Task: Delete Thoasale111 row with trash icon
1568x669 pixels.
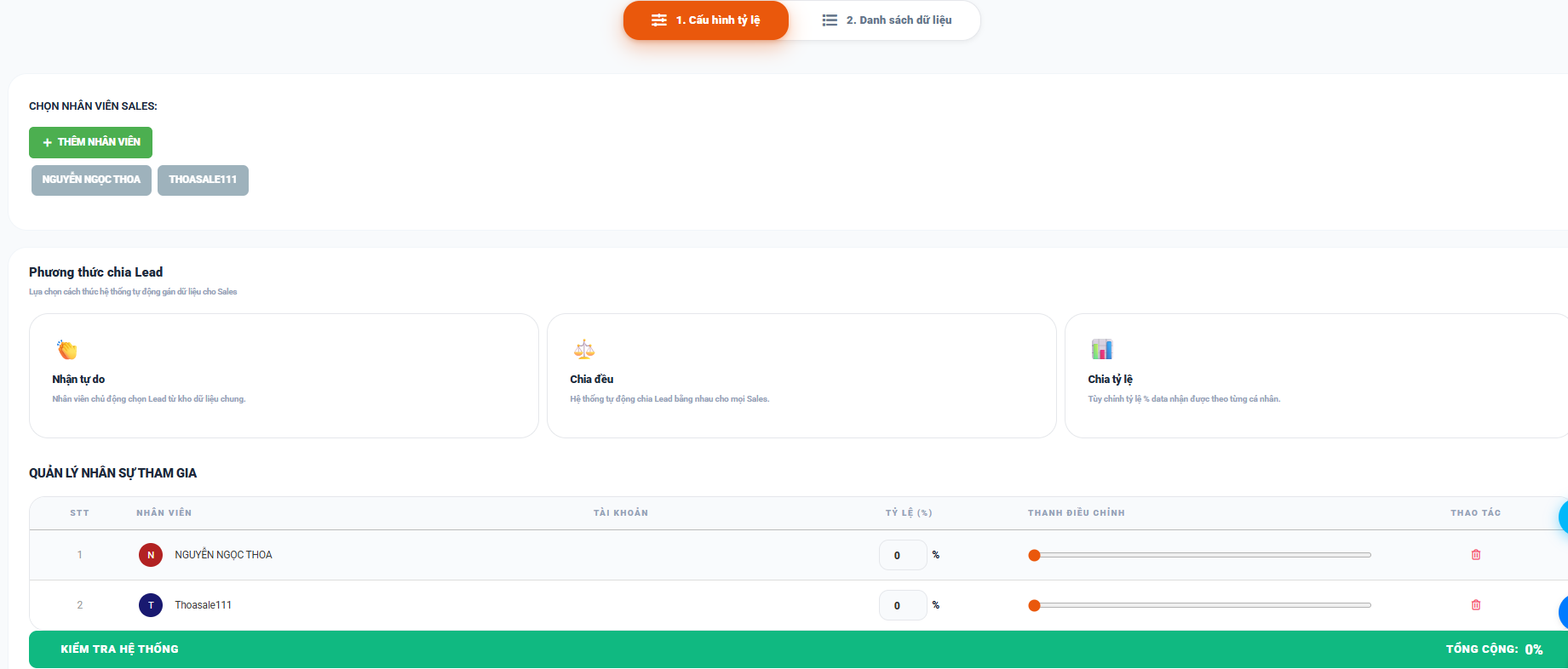Action: click(x=1476, y=605)
